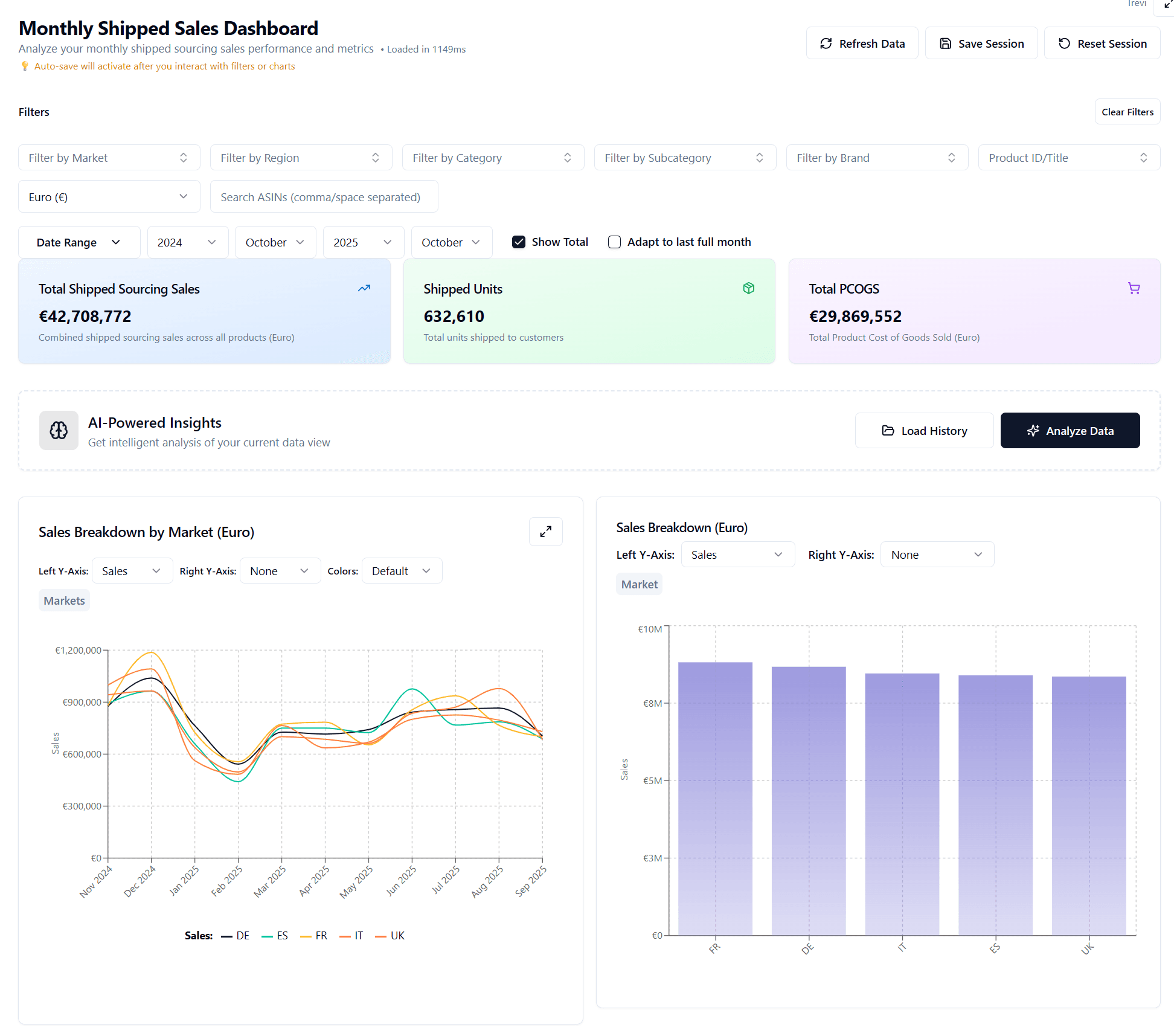Uncheck the Show Total checkbox
This screenshot has width=1174, height=1036.
pos(519,242)
